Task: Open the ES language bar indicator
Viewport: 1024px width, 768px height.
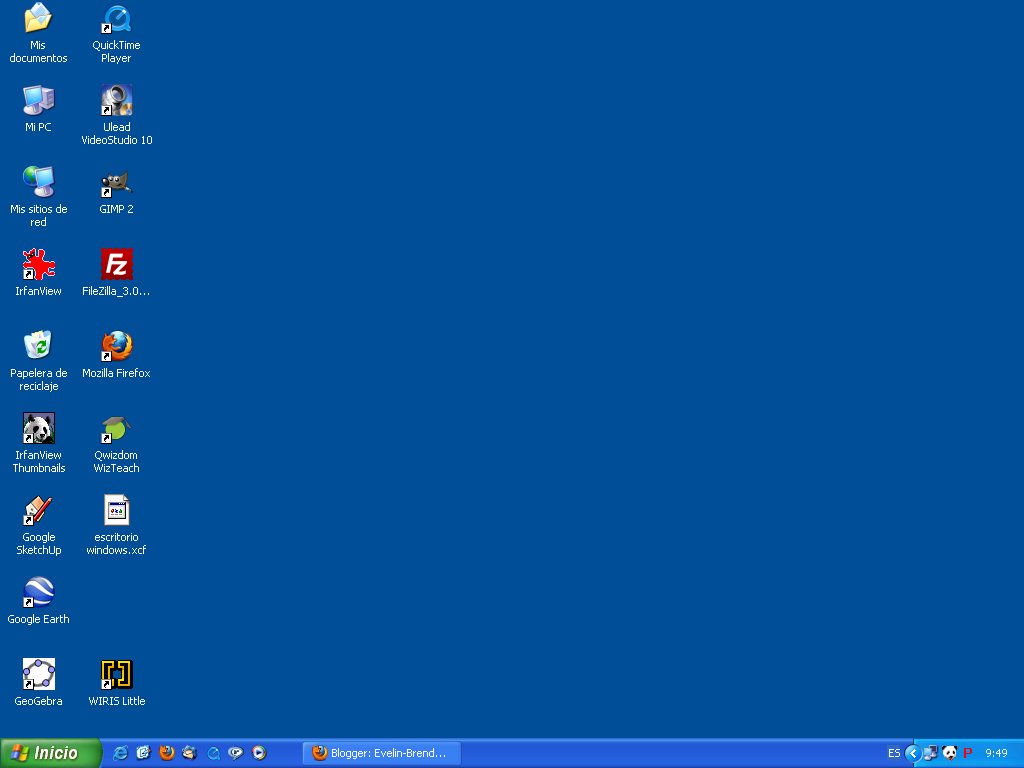Action: (x=893, y=753)
